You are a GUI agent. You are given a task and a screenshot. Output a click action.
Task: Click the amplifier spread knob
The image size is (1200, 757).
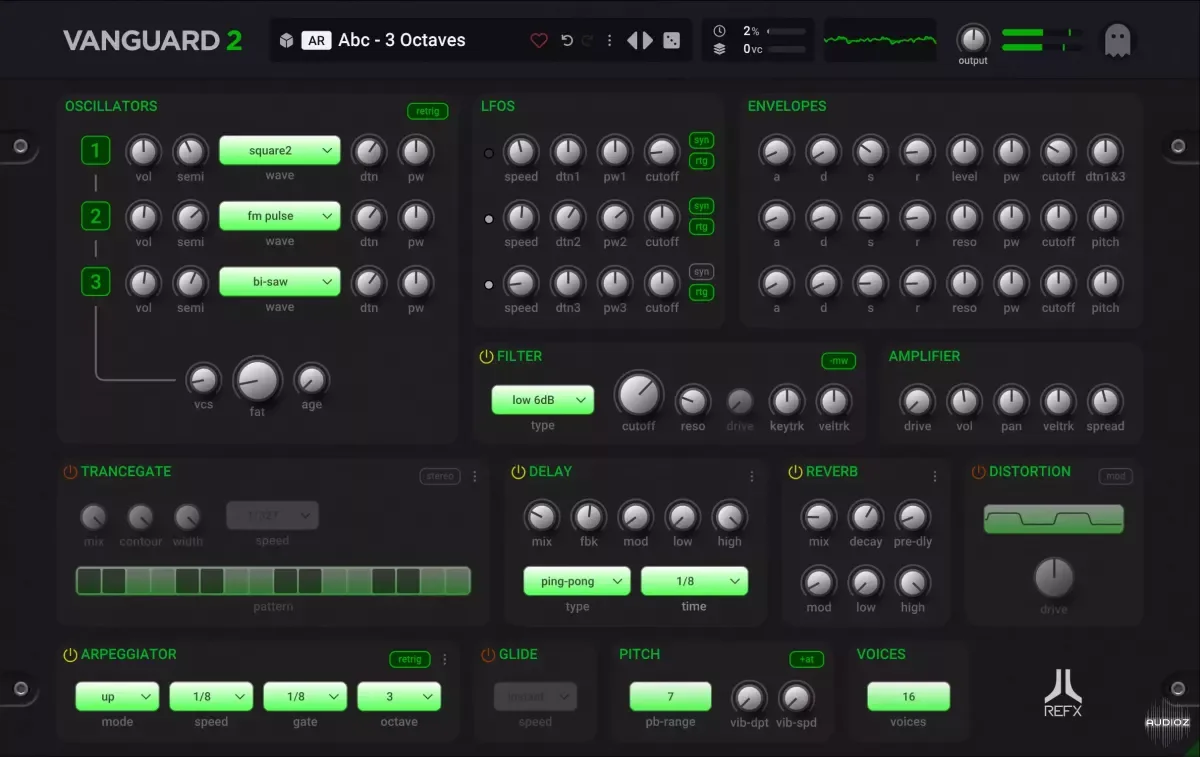click(x=1105, y=401)
